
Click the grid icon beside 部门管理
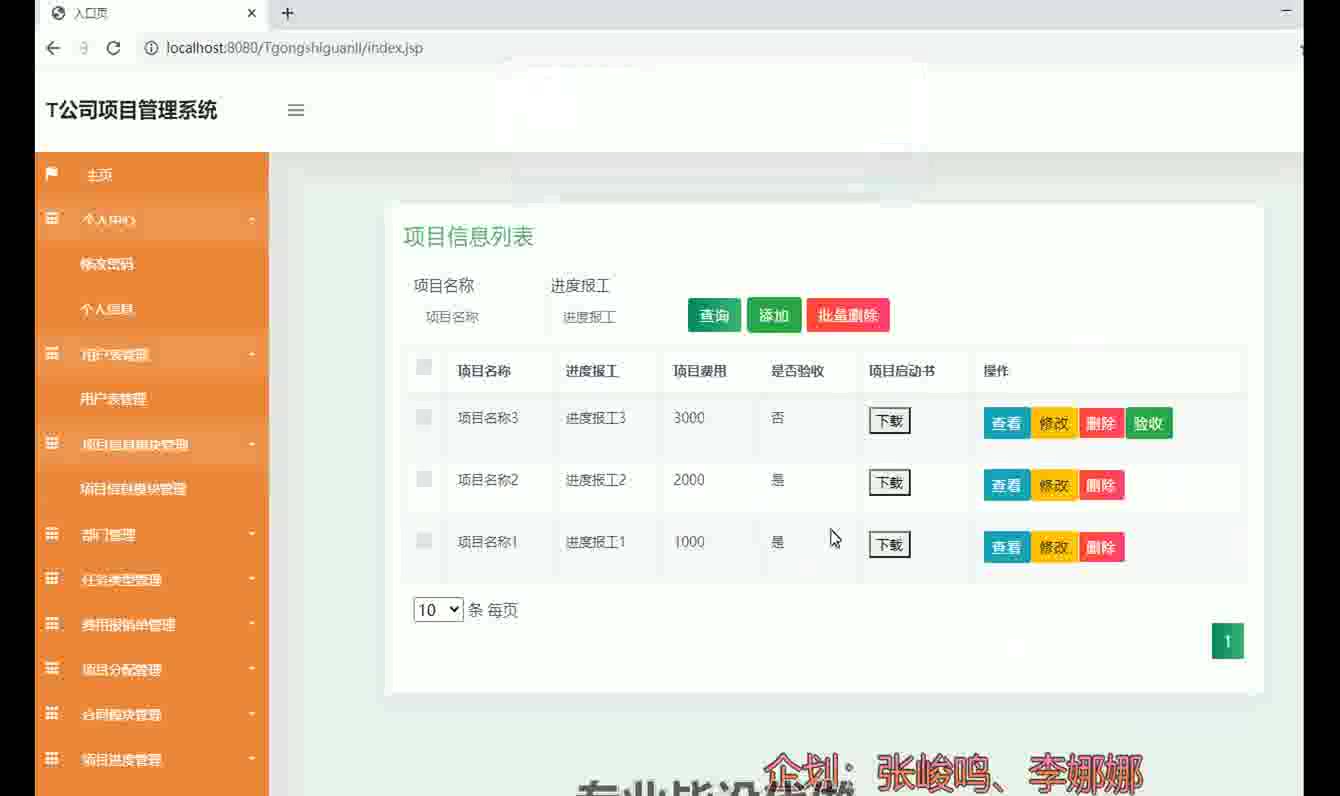[52, 534]
